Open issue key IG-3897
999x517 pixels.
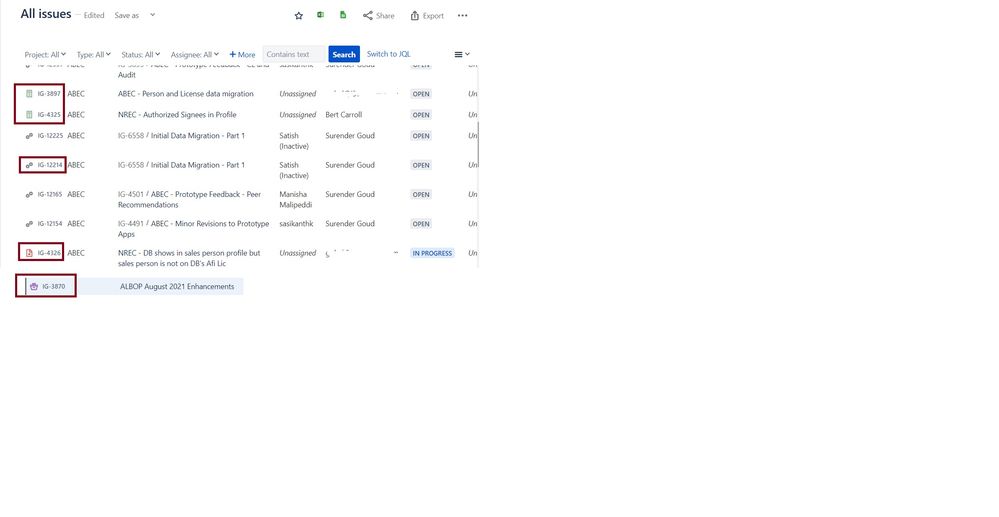pos(49,94)
